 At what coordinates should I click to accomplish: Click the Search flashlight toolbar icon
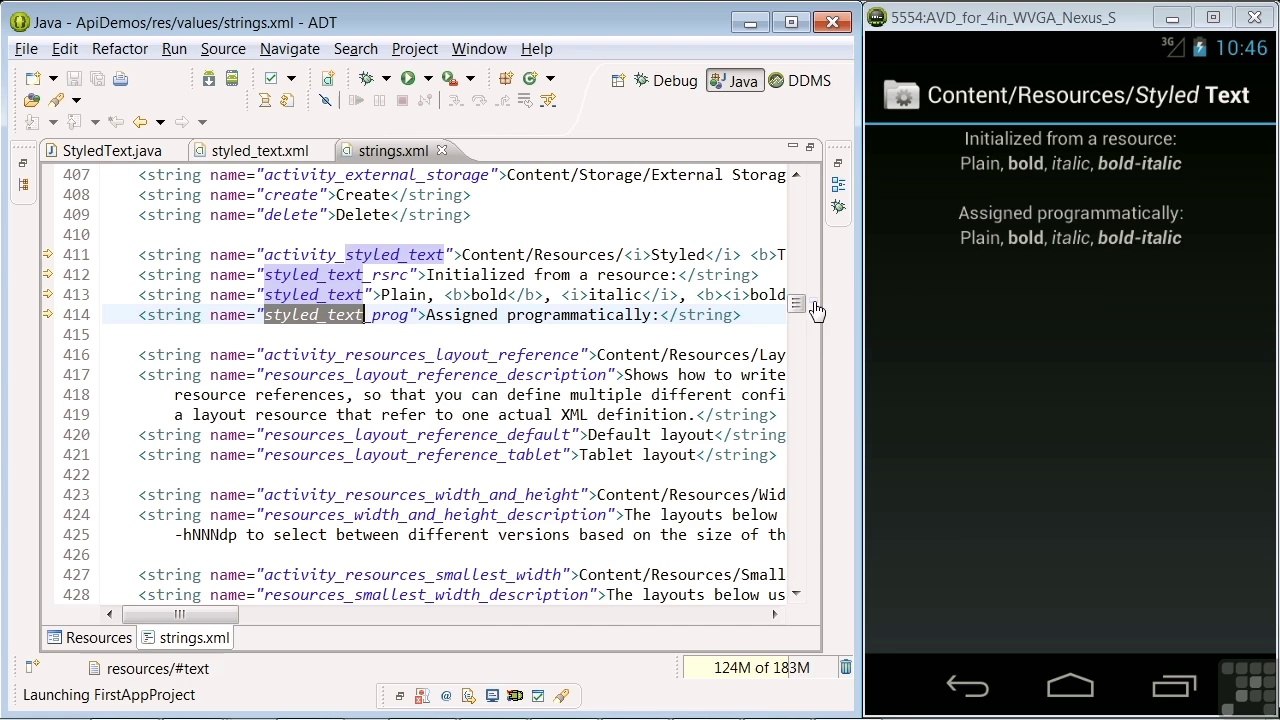(x=56, y=100)
